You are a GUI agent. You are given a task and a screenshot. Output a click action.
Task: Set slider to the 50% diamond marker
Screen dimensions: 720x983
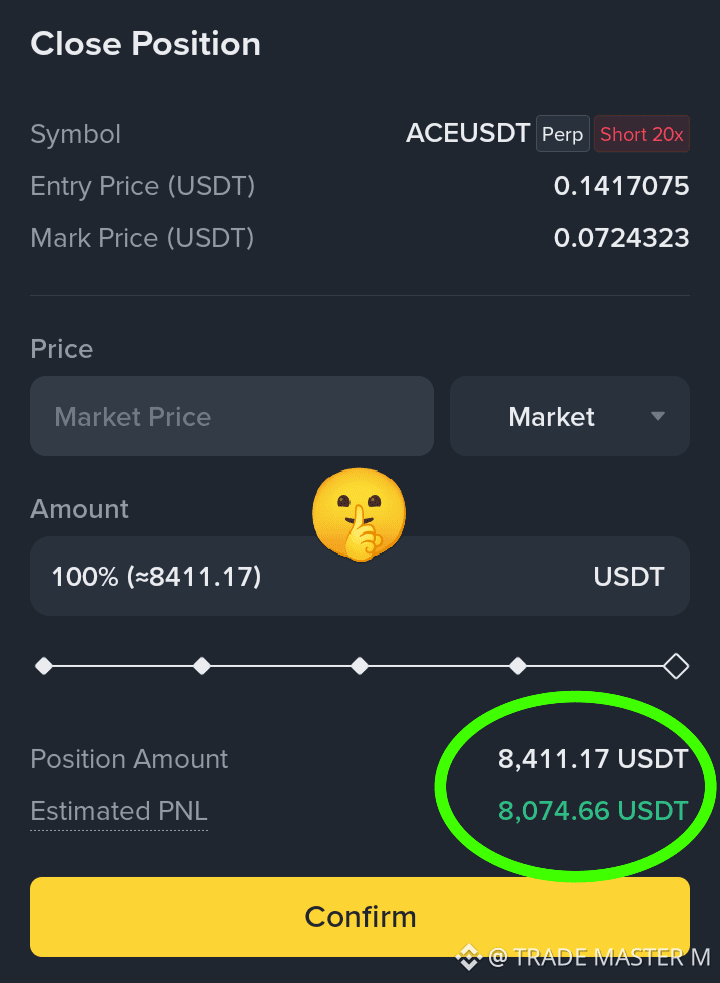[360, 666]
